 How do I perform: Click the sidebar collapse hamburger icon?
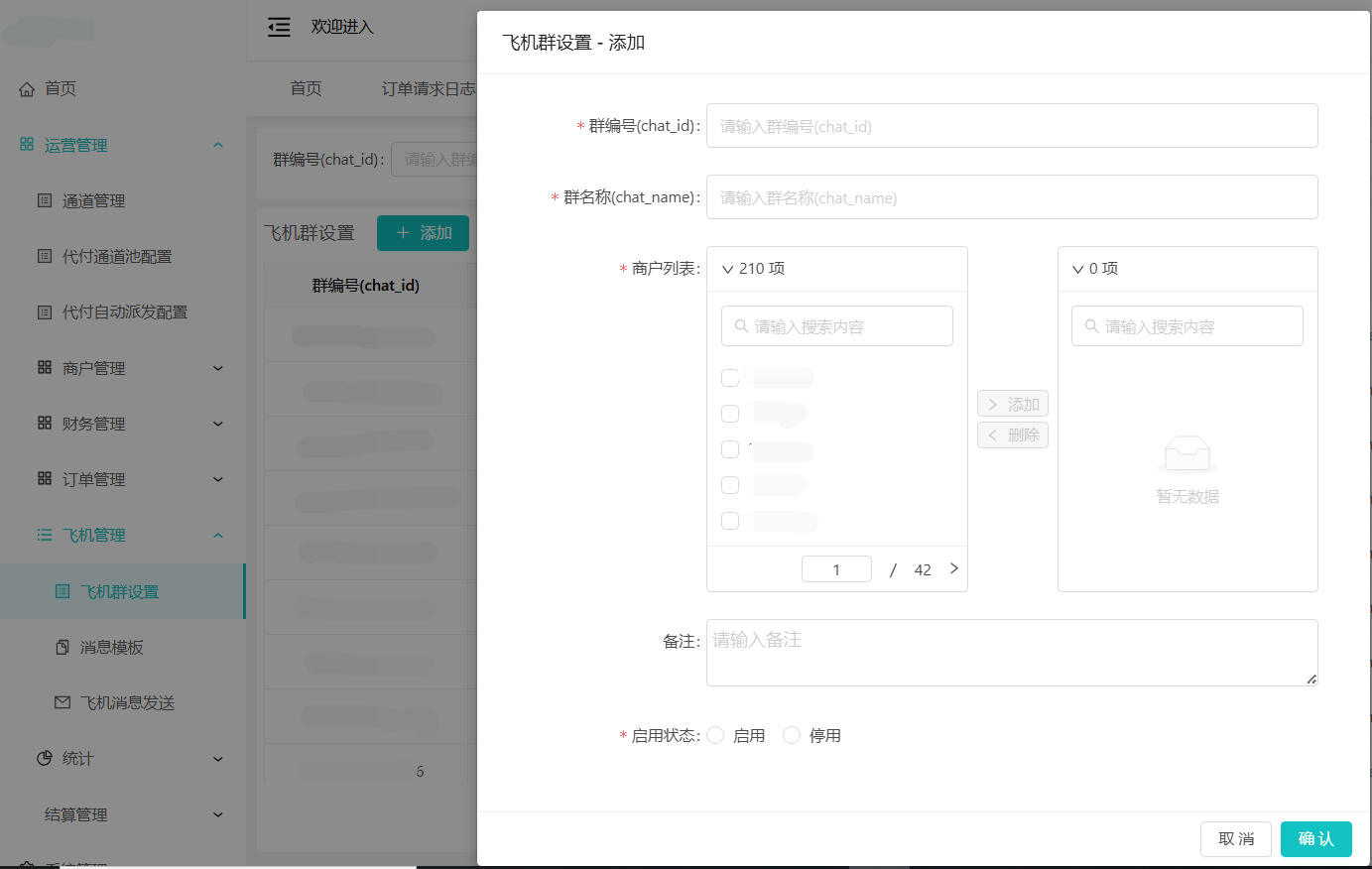tap(279, 27)
